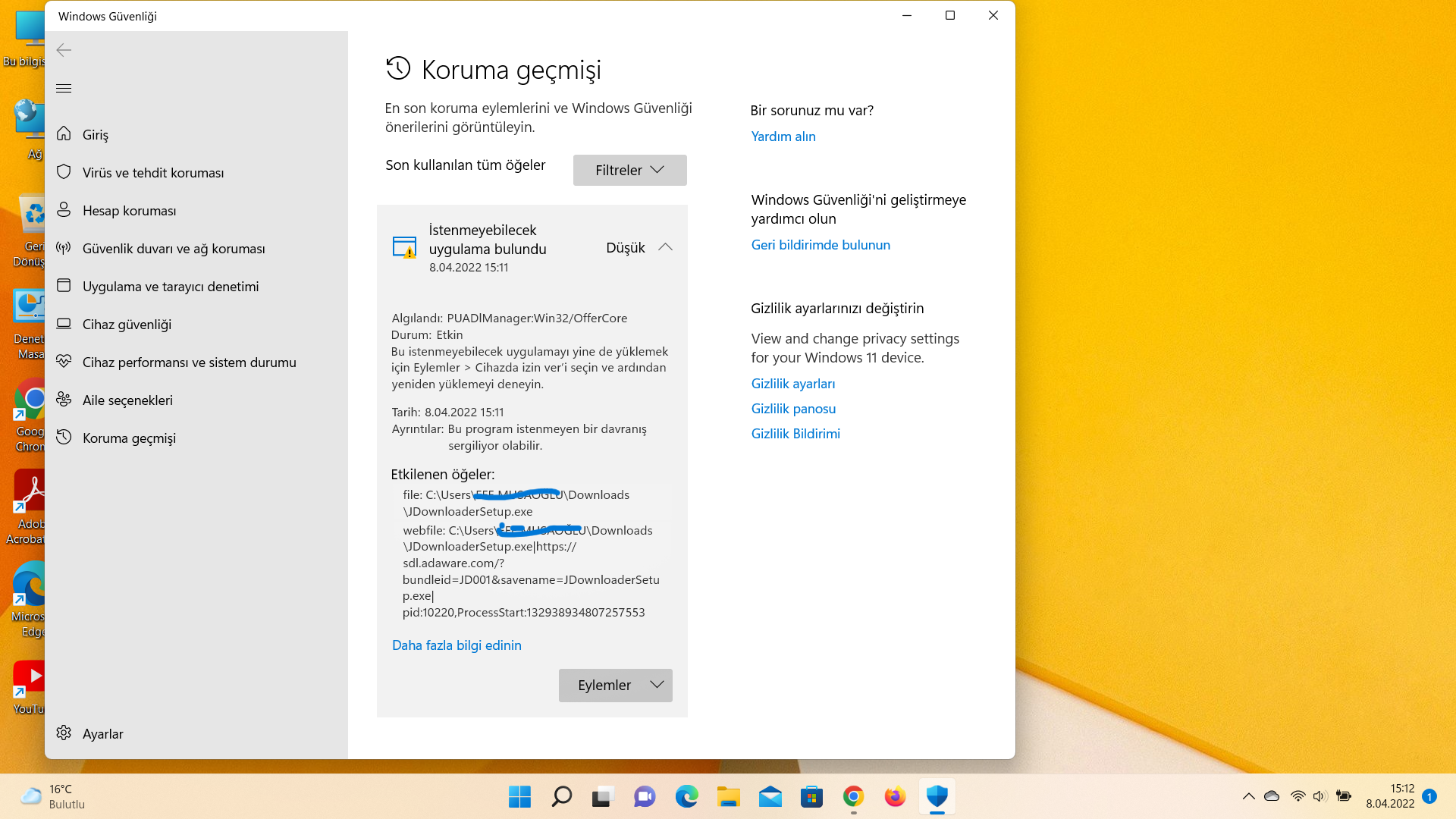
Task: Open Giriş home page
Action: click(96, 135)
